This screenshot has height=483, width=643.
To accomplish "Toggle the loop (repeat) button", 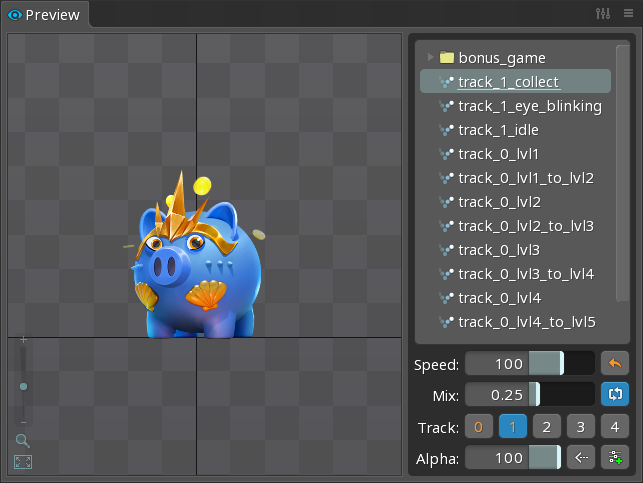I will tap(614, 395).
